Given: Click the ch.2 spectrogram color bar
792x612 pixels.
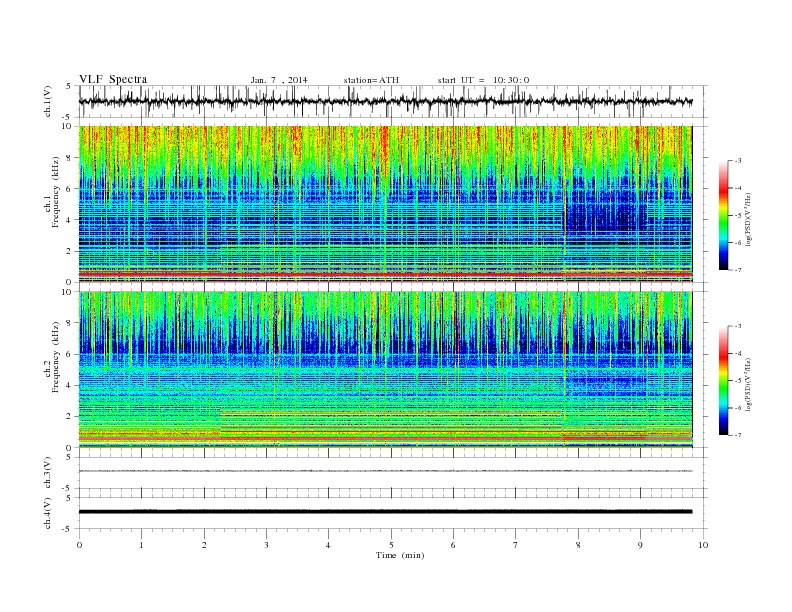Looking at the screenshot, I should click(723, 380).
